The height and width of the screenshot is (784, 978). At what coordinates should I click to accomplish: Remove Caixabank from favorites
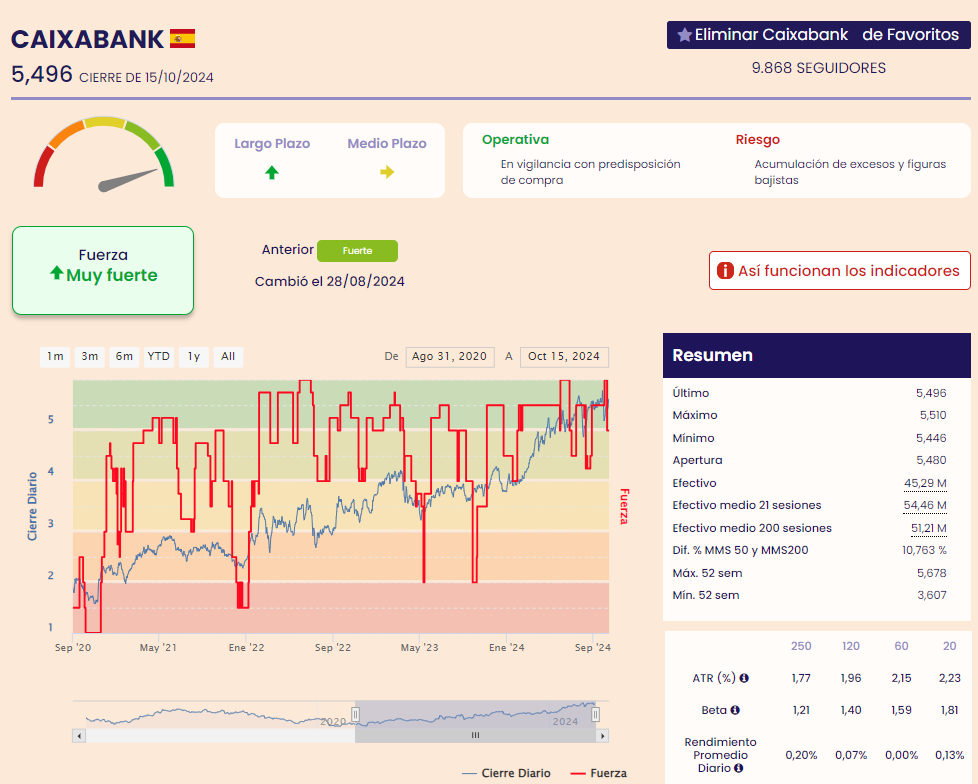pos(818,35)
